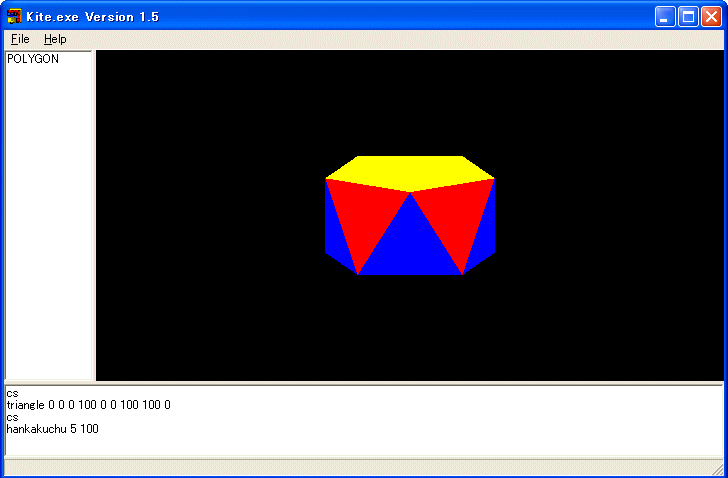The height and width of the screenshot is (478, 728).
Task: Click the first 'cs' line in the command log
Action: (12, 394)
